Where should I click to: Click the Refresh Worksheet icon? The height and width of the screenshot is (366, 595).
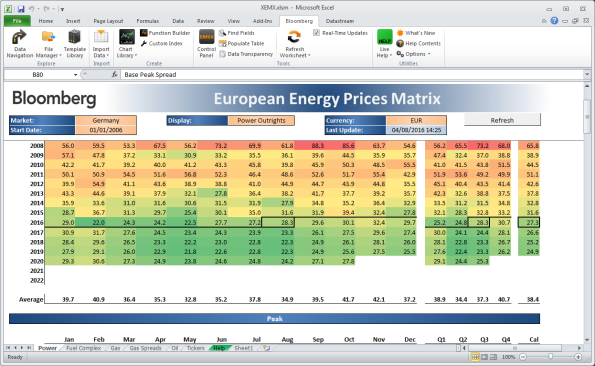pyautogui.click(x=294, y=44)
